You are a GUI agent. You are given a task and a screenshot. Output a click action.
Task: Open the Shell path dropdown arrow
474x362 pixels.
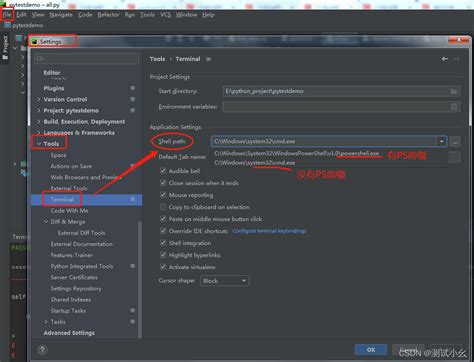pyautogui.click(x=442, y=141)
